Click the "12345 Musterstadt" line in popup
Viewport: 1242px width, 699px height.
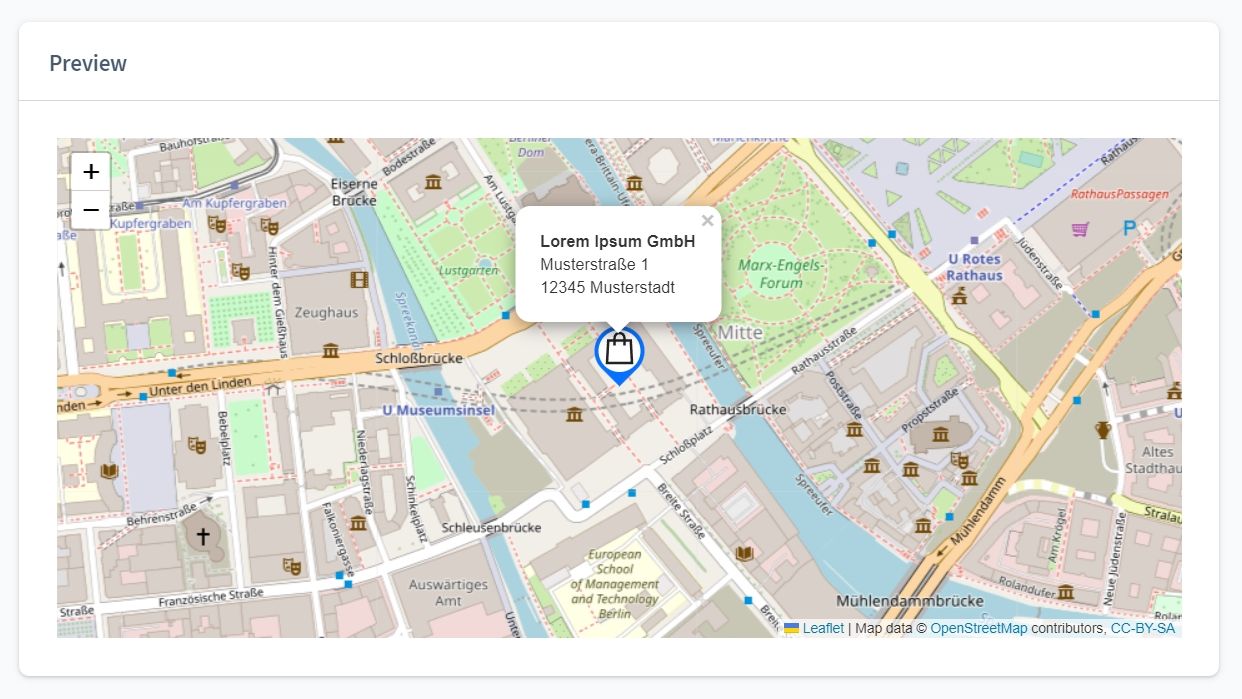click(x=607, y=287)
